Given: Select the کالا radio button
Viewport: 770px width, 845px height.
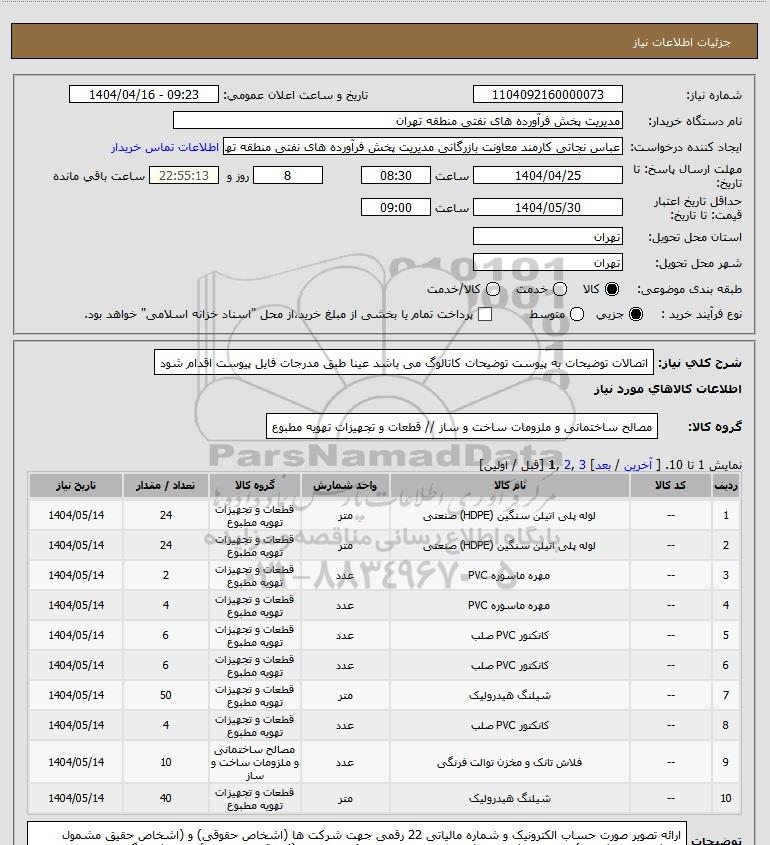Looking at the screenshot, I should 612,289.
